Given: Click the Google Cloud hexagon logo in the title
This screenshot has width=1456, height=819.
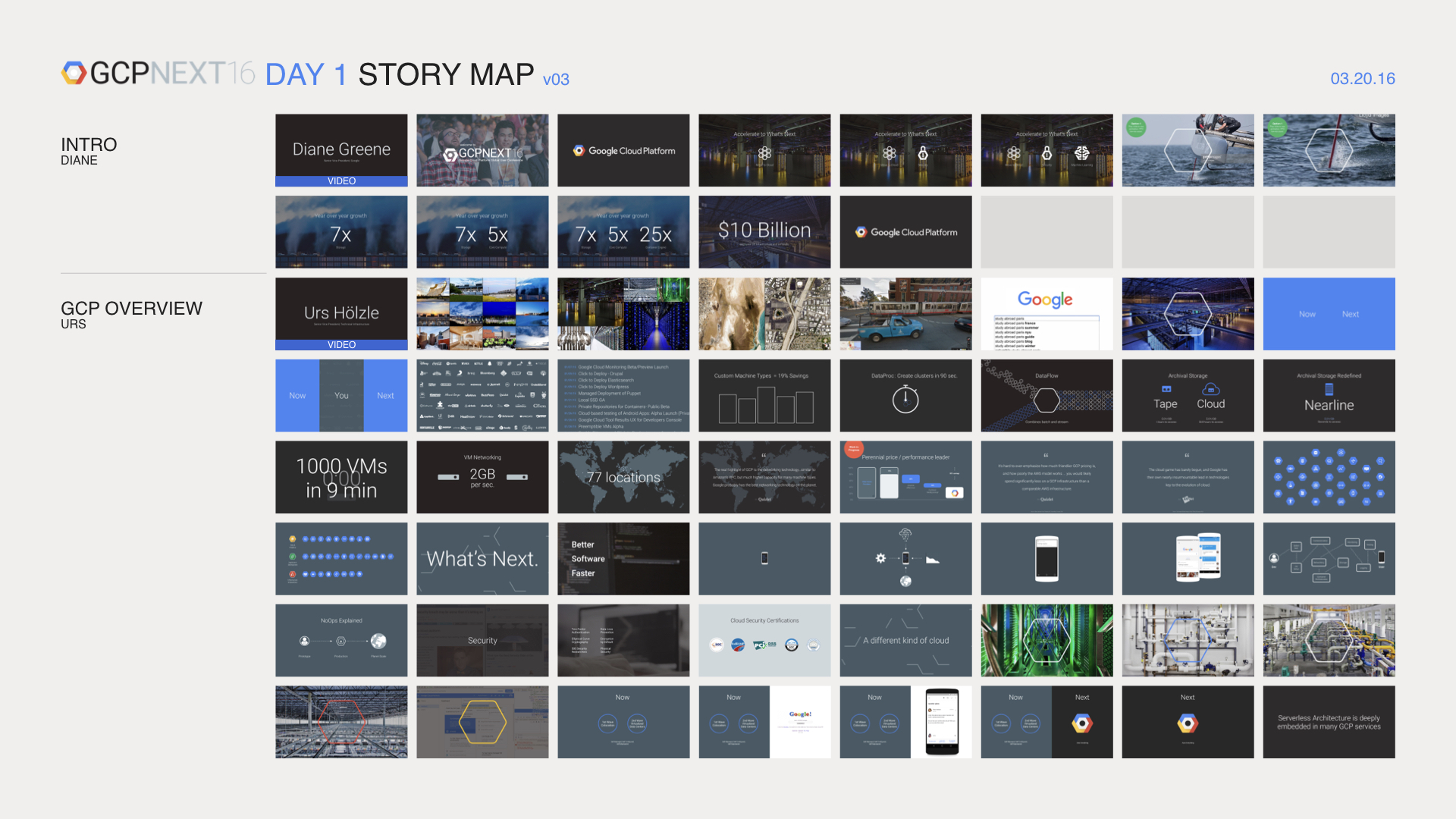Looking at the screenshot, I should (74, 73).
